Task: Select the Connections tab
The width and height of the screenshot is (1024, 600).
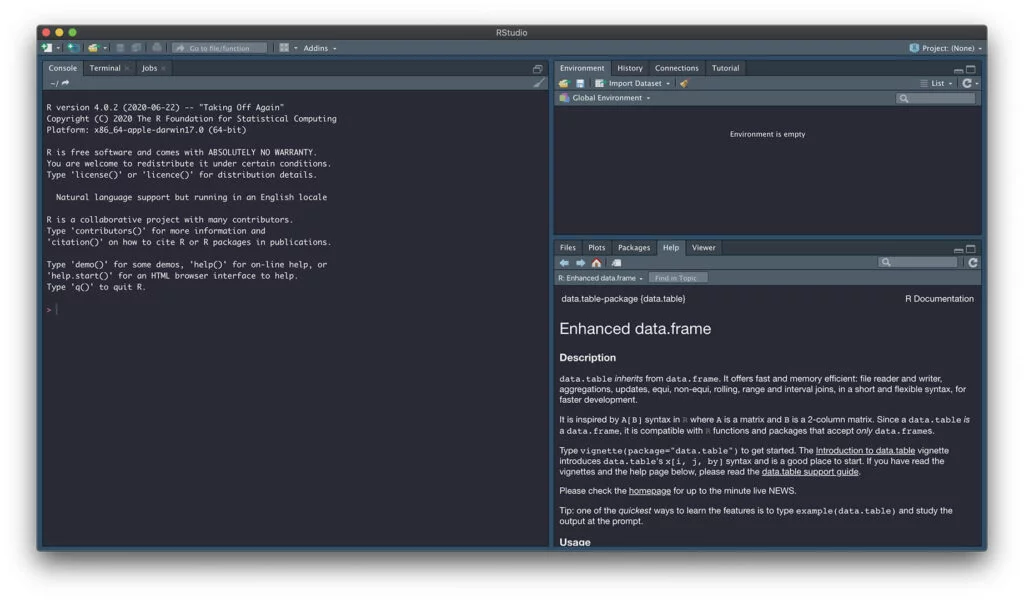Action: (677, 68)
